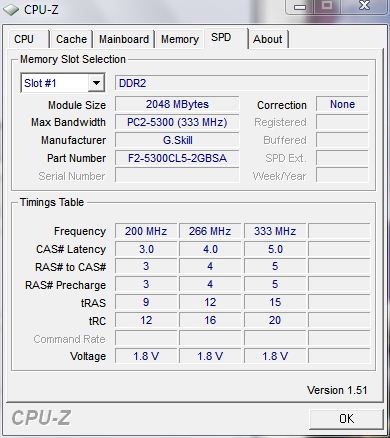Screen dimensions: 390x438
Task: Minimize the CPU-Z window
Action: click(300, 7)
